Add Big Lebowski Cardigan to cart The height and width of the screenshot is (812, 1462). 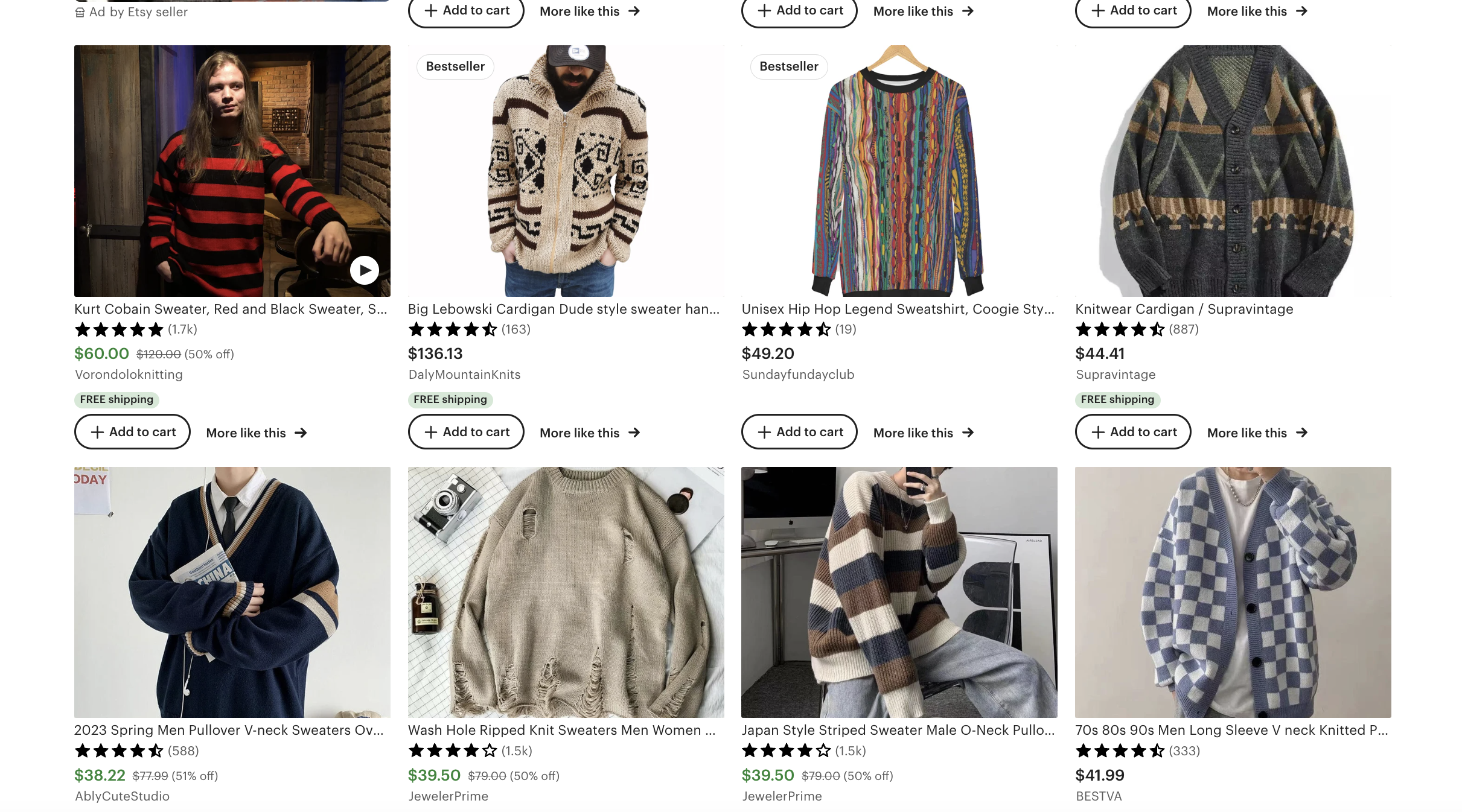[466, 432]
